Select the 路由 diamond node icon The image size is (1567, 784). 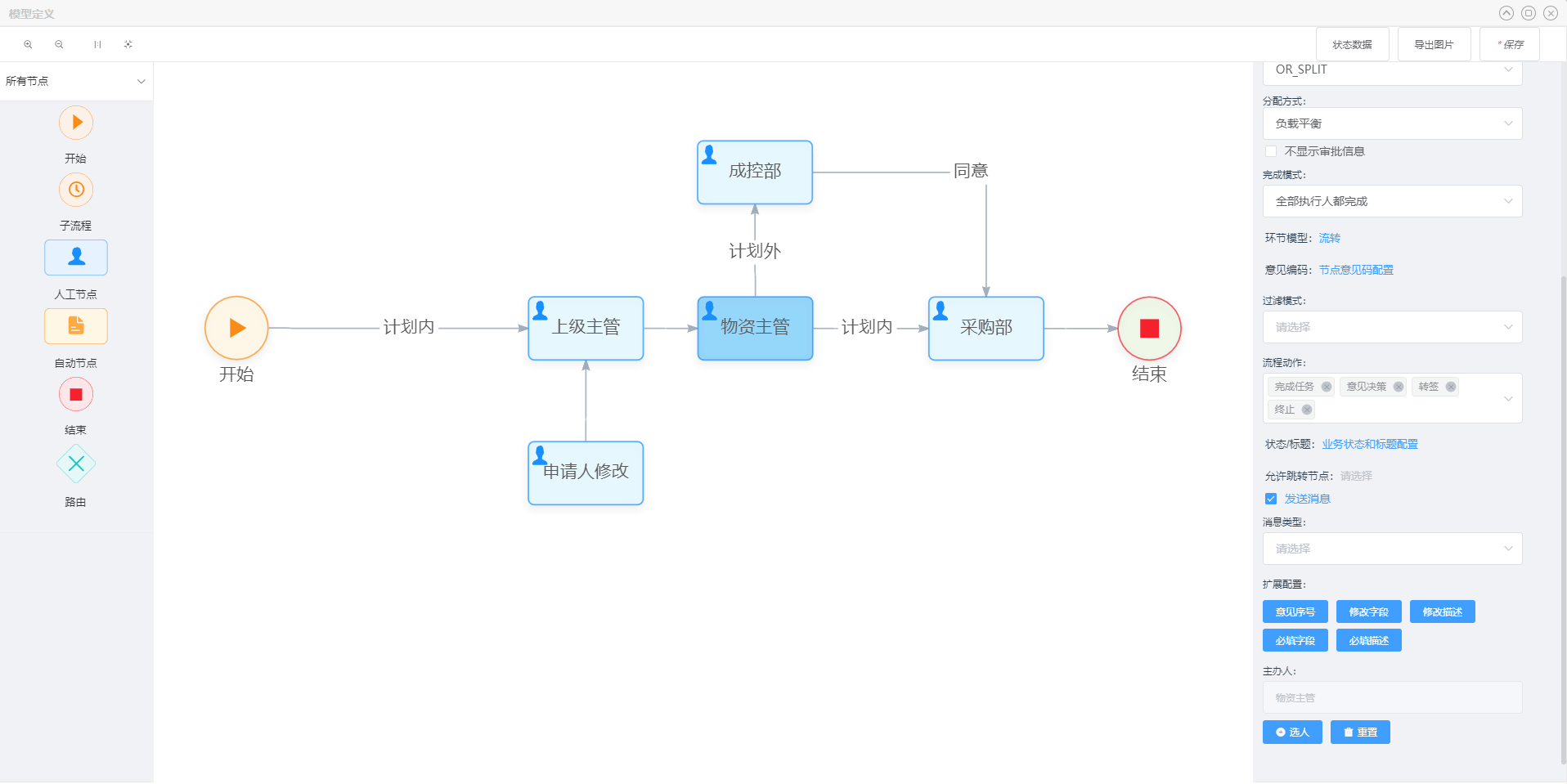tap(76, 464)
